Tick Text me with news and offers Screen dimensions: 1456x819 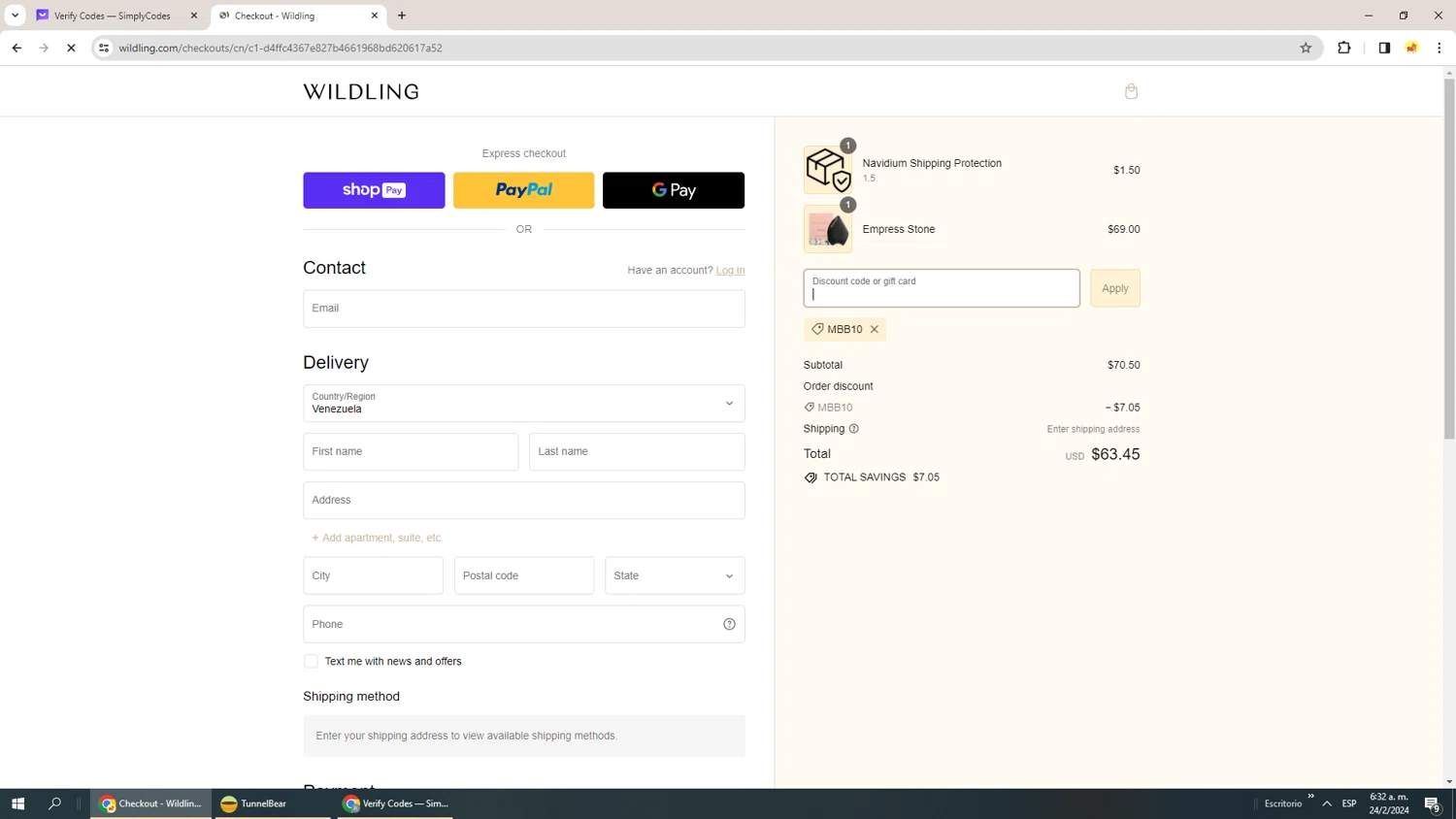tap(311, 662)
